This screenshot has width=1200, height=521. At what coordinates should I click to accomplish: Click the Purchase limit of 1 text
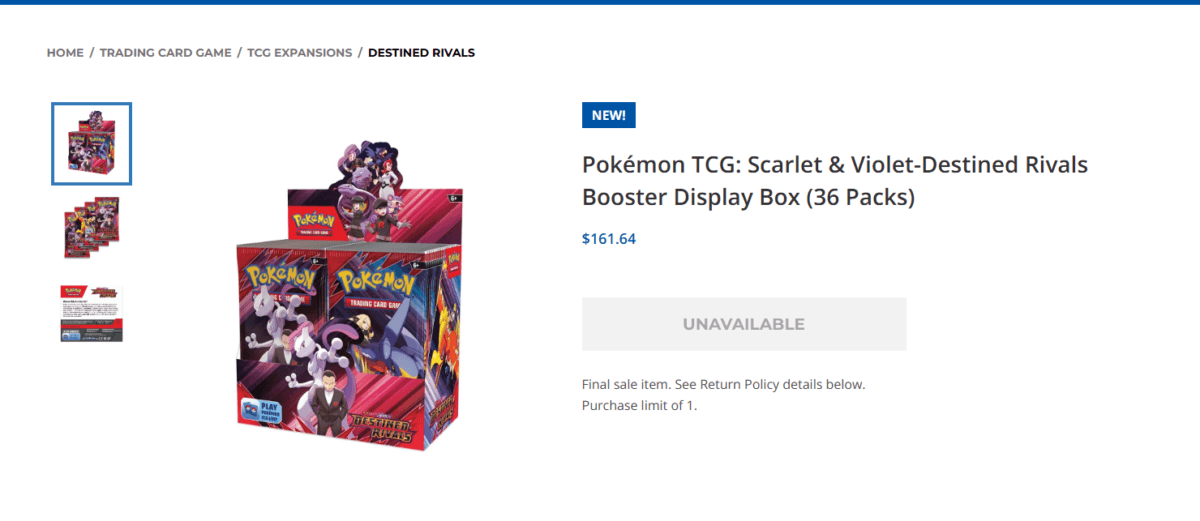[639, 405]
